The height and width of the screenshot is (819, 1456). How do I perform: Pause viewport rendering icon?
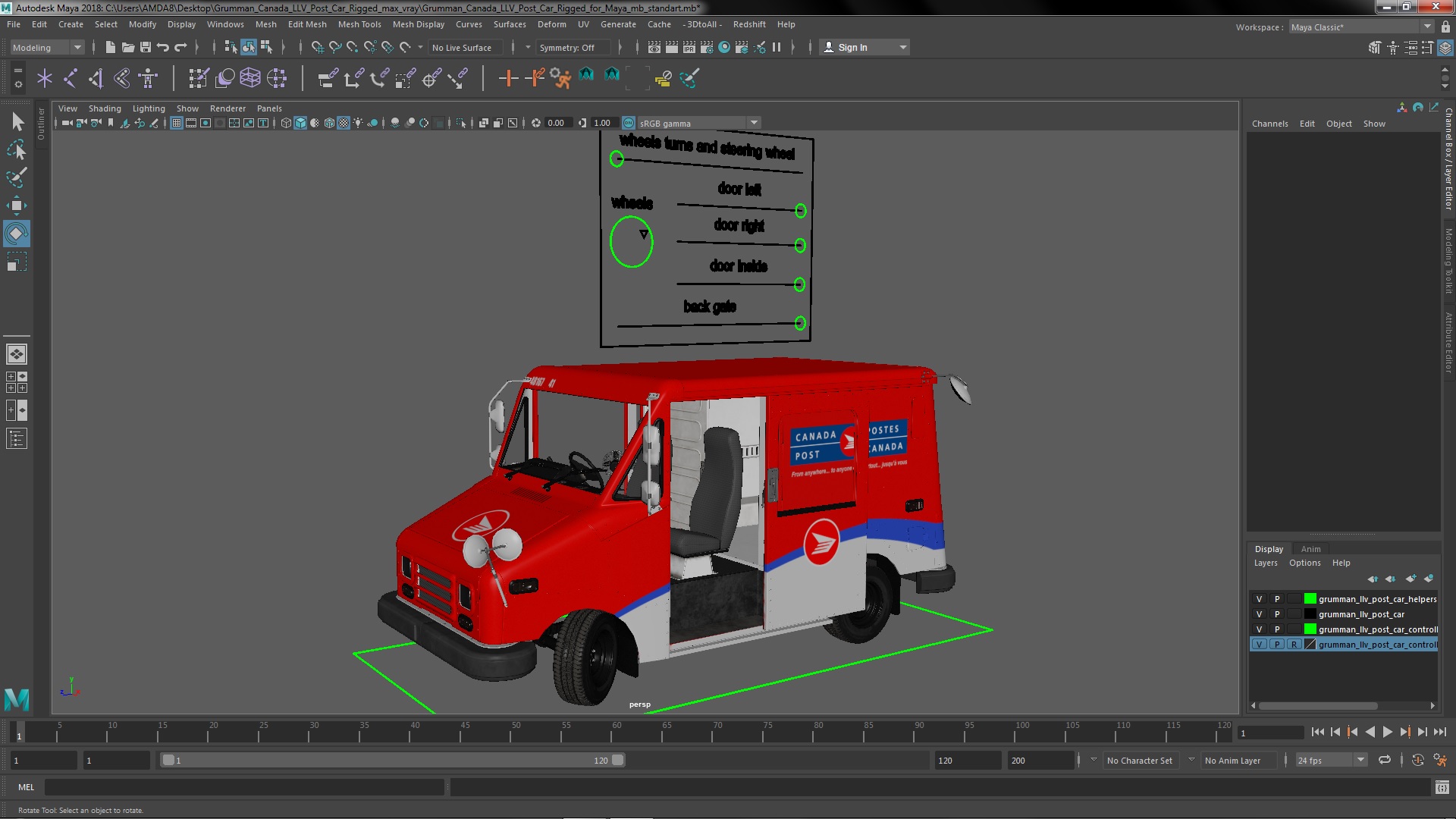tap(777, 47)
